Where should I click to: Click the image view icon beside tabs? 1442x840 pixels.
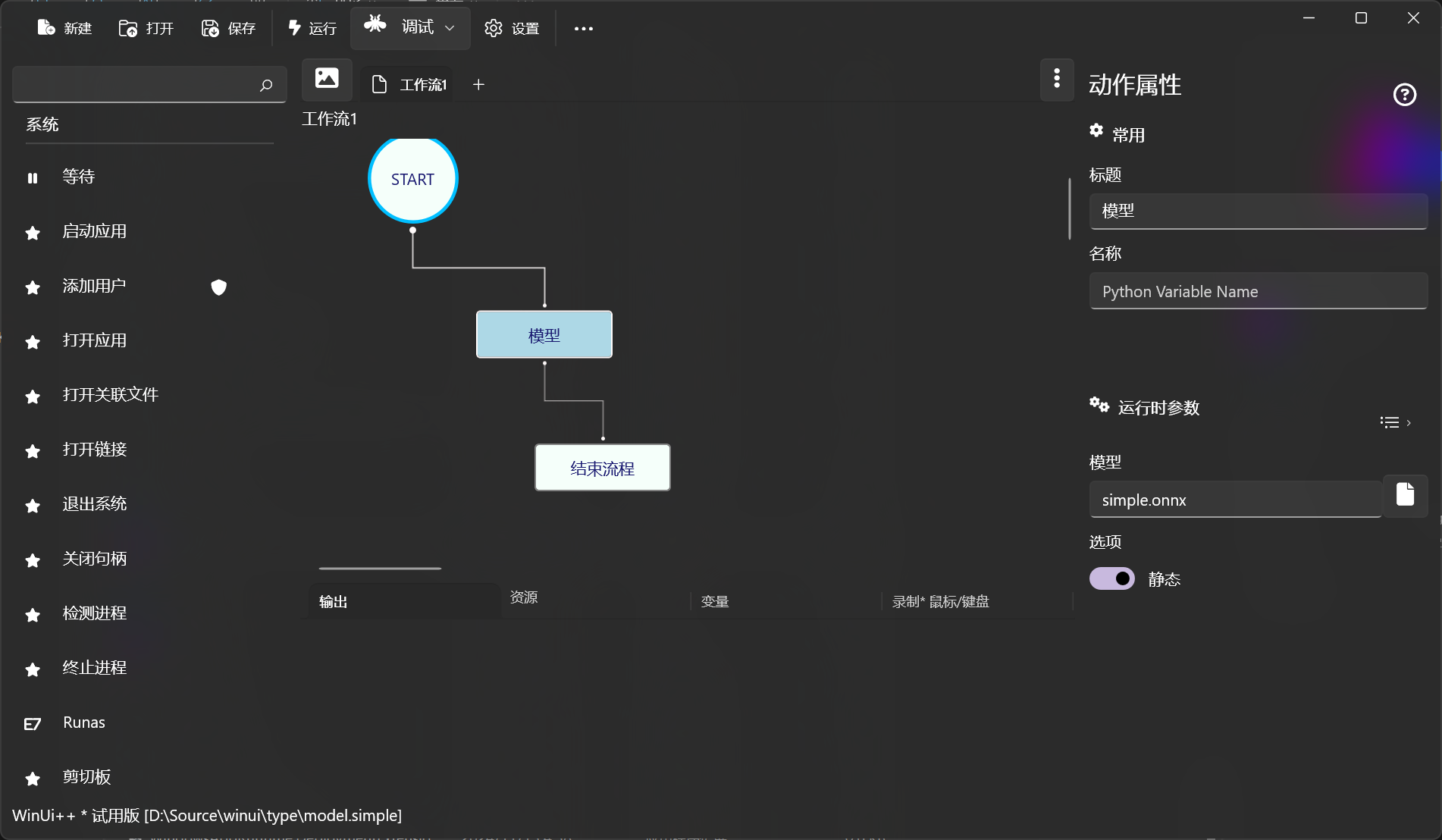coord(327,78)
